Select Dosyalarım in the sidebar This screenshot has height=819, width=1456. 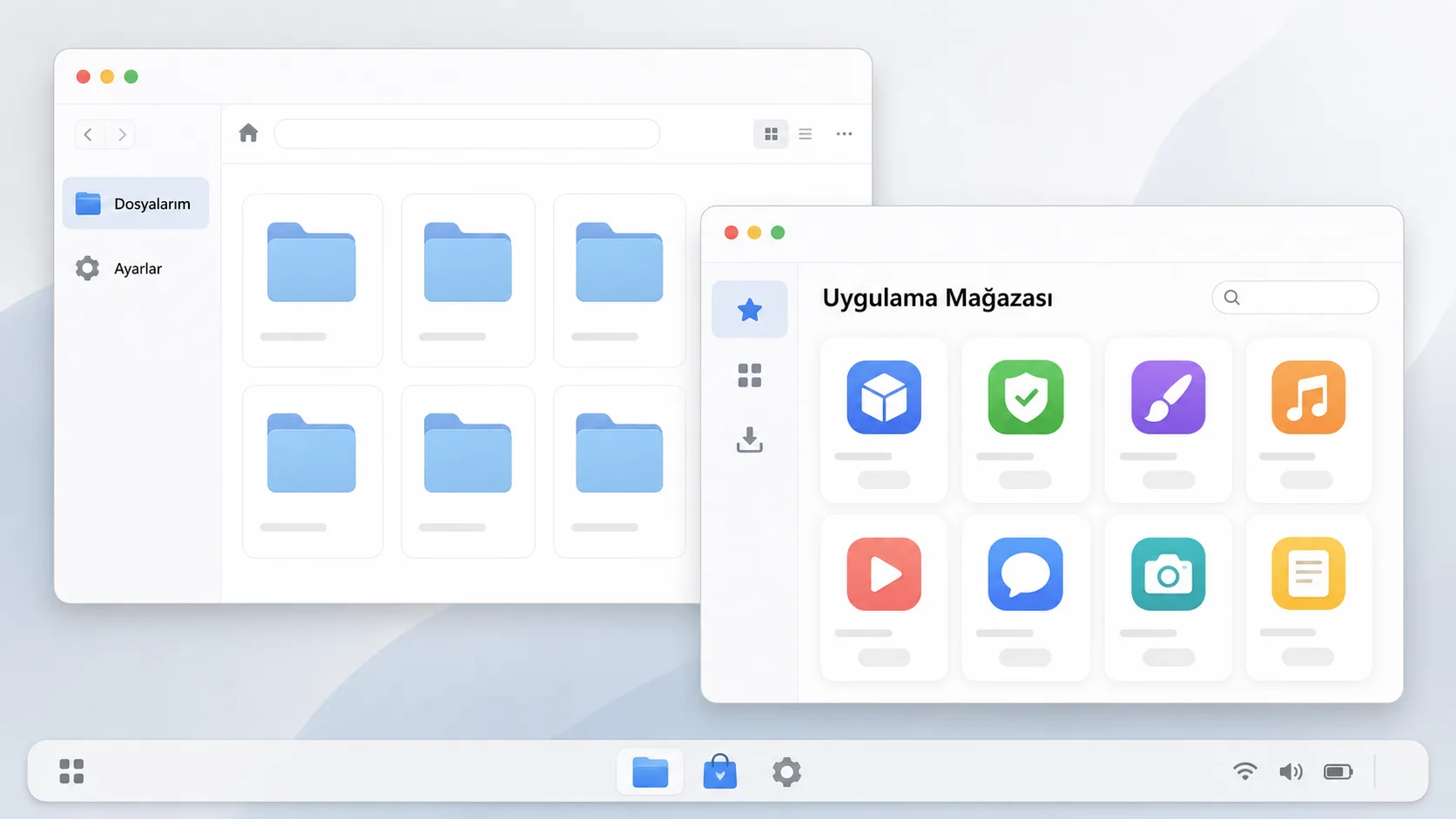[136, 204]
